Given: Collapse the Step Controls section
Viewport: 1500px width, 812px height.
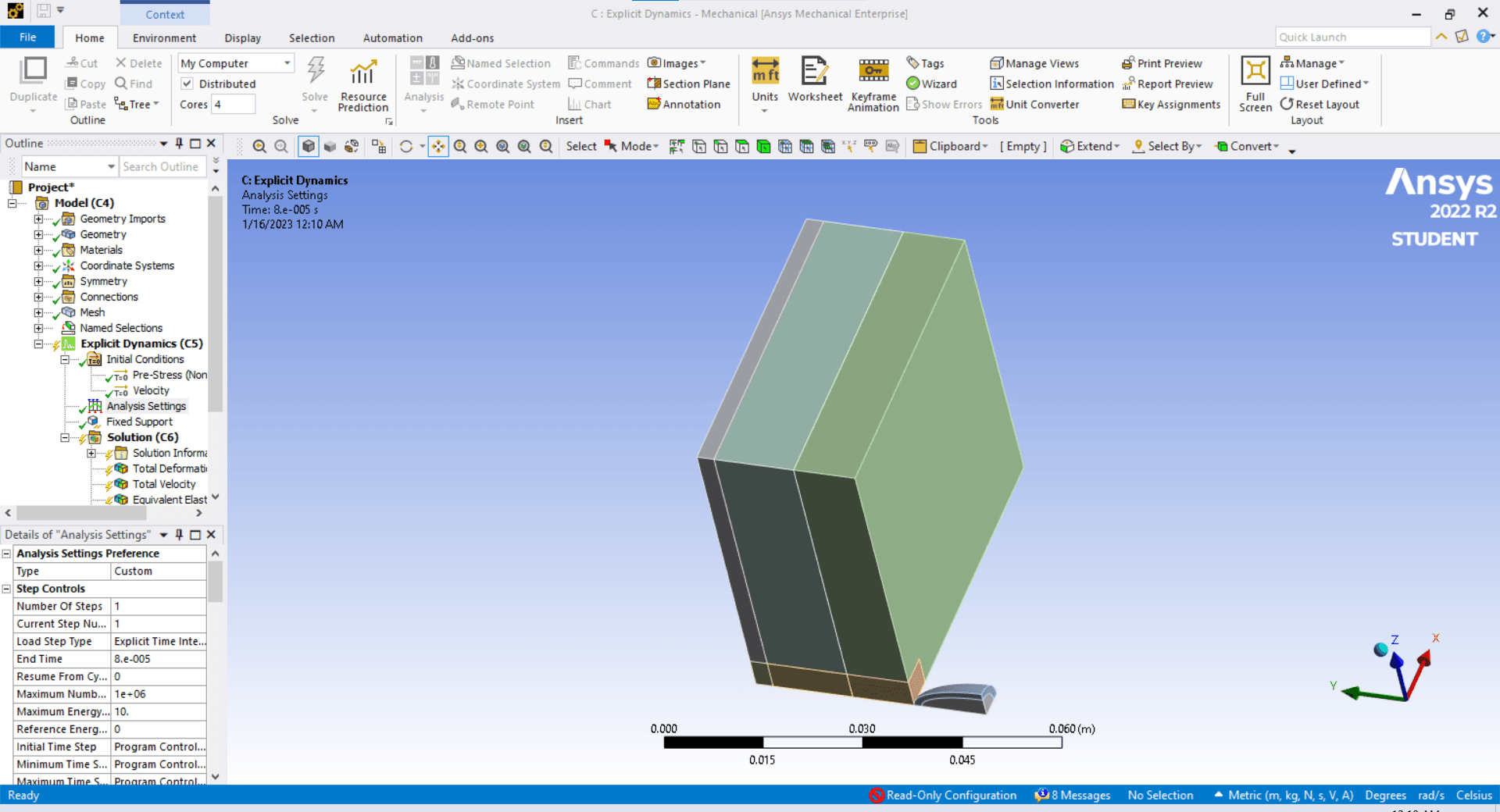Looking at the screenshot, I should (x=6, y=589).
